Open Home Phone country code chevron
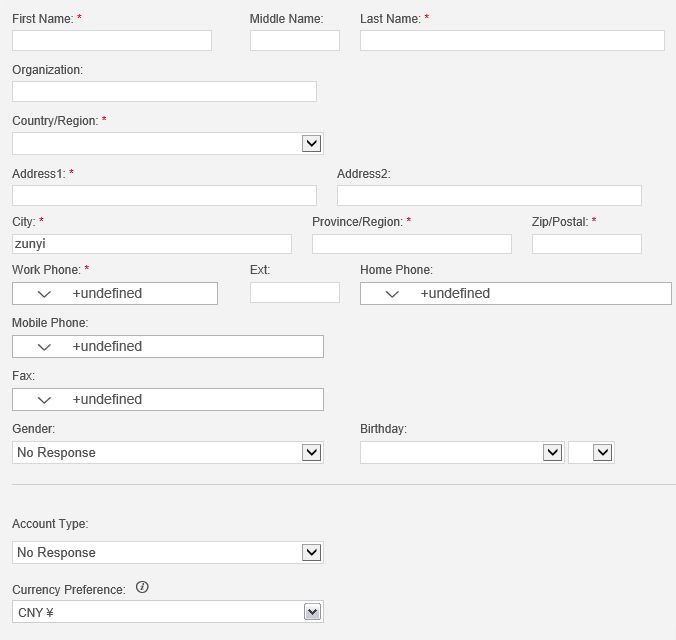This screenshot has height=640, width=676. click(392, 294)
